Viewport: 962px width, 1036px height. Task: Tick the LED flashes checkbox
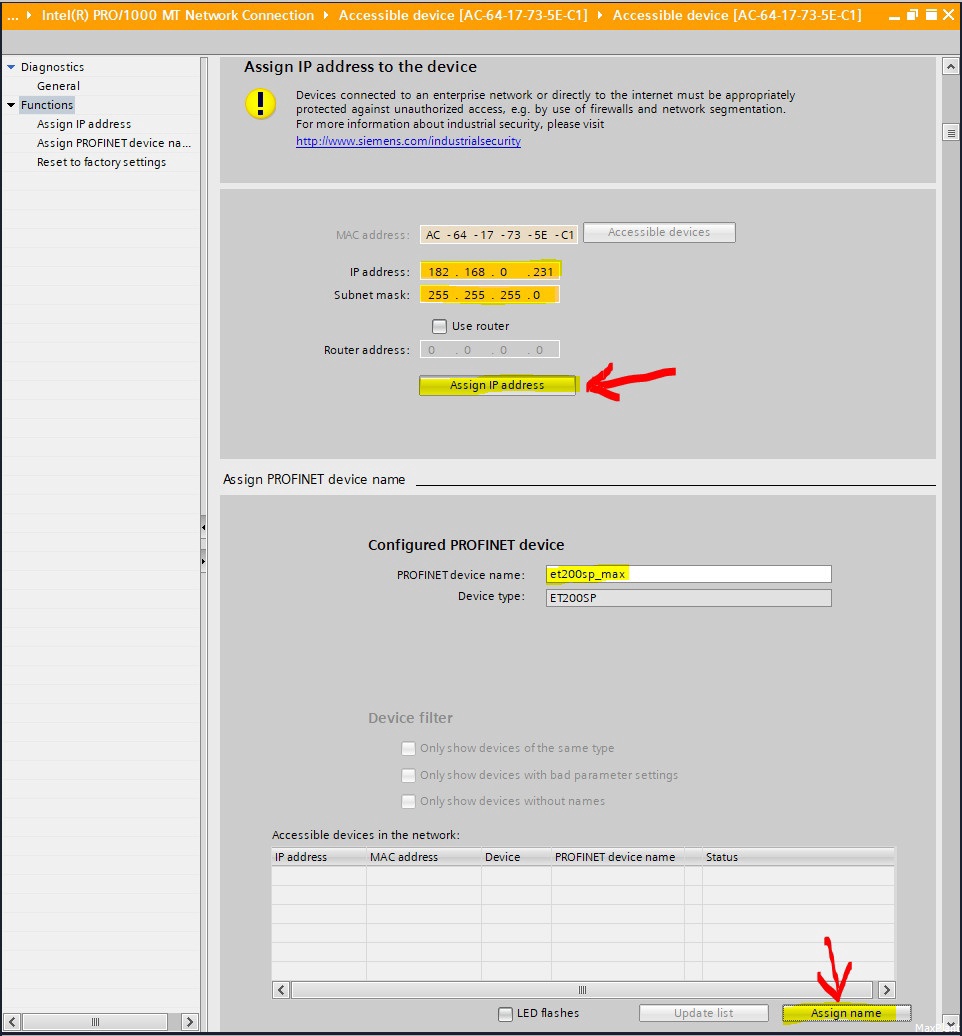[x=505, y=1014]
